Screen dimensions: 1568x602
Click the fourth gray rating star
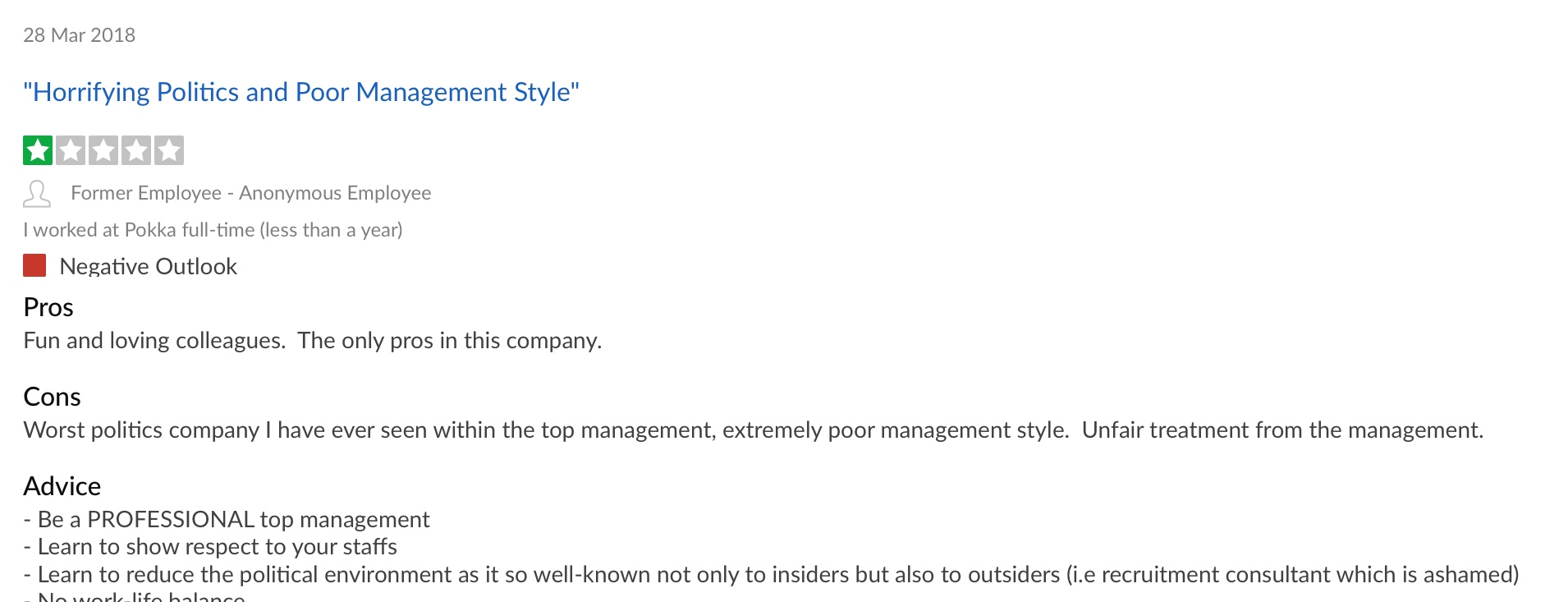[x=136, y=150]
